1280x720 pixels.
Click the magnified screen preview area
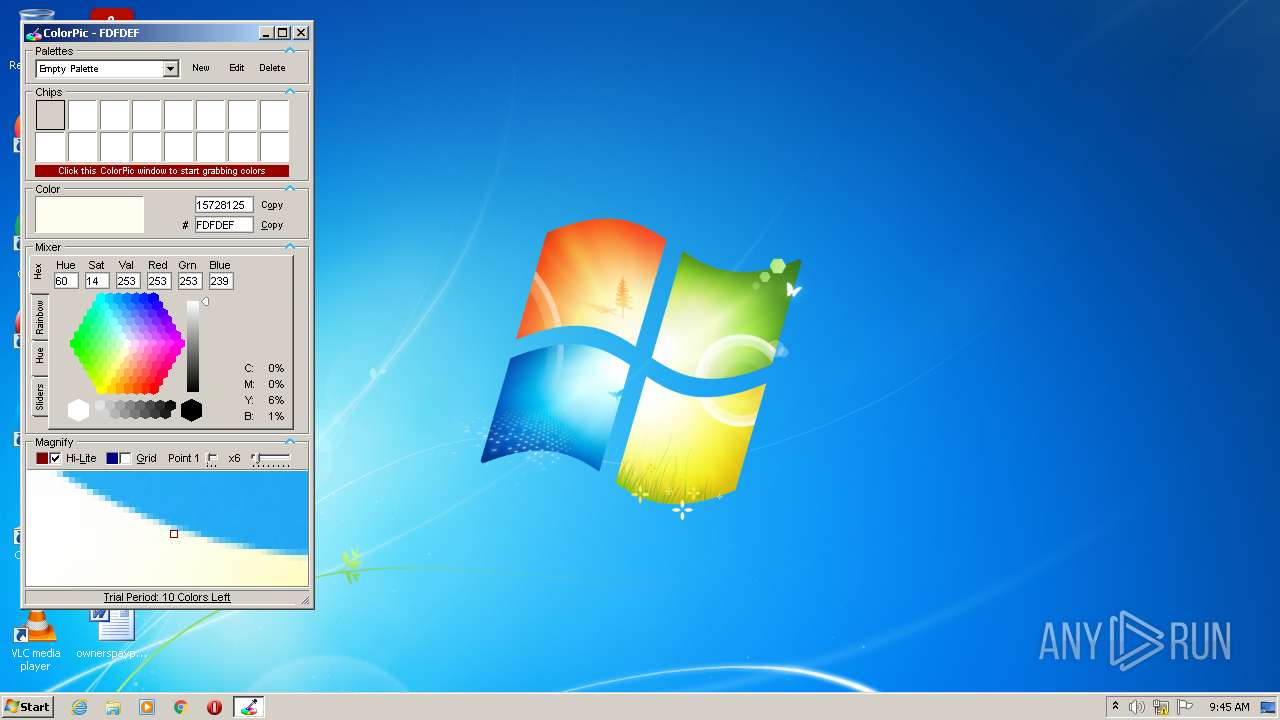(x=167, y=528)
